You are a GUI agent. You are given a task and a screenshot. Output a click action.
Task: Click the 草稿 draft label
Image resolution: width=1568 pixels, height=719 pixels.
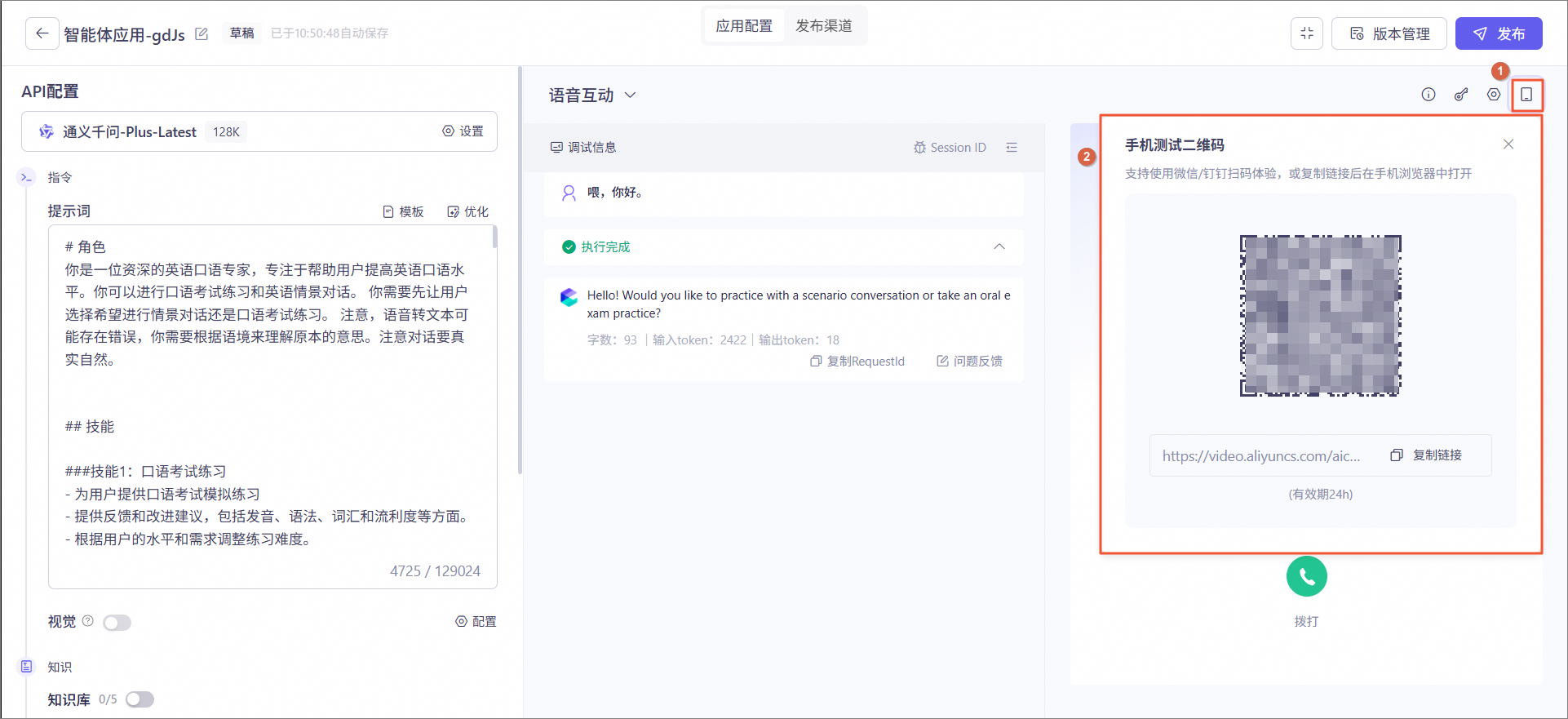[241, 33]
